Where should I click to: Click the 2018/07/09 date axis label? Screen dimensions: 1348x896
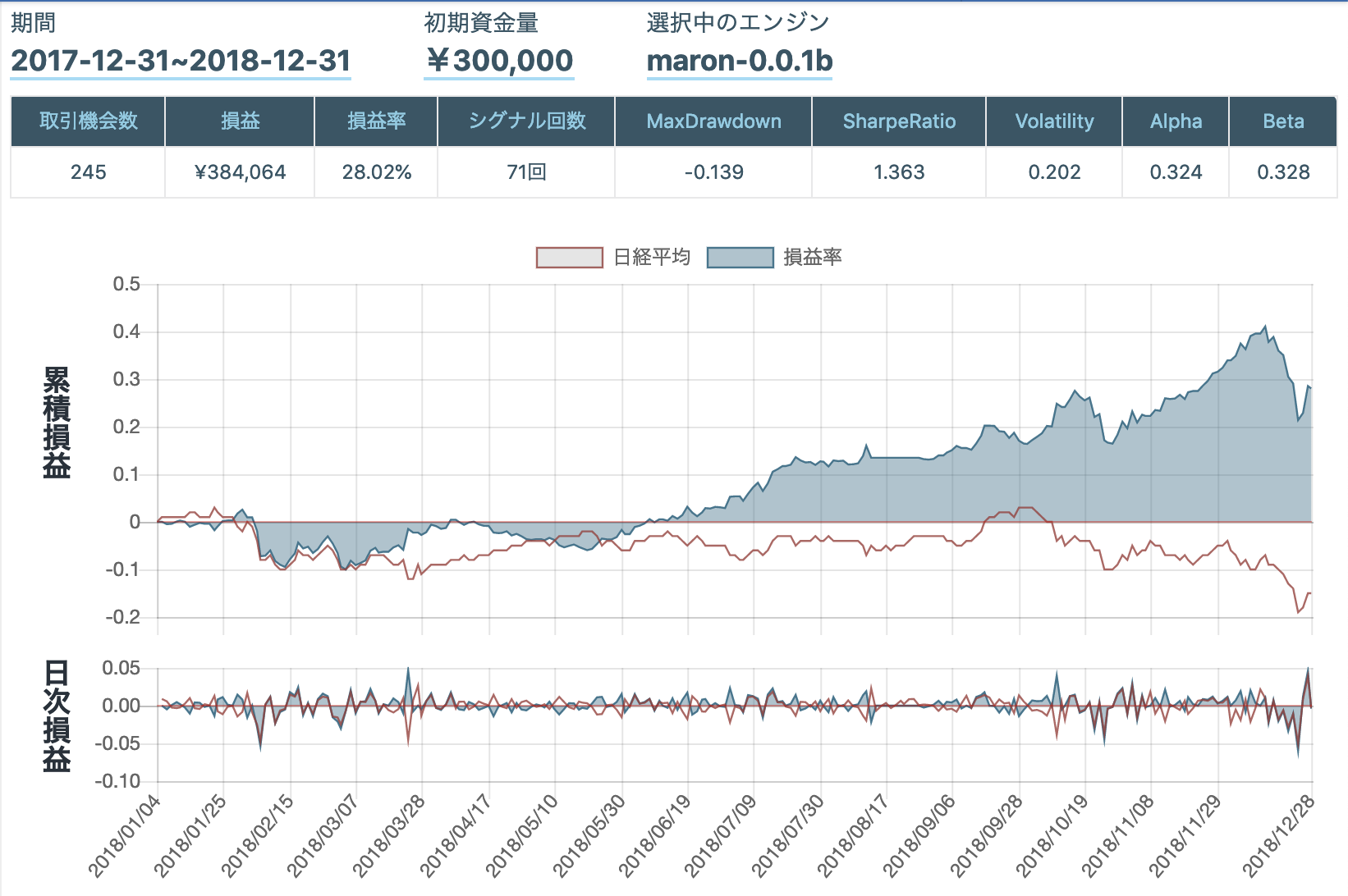click(721, 835)
